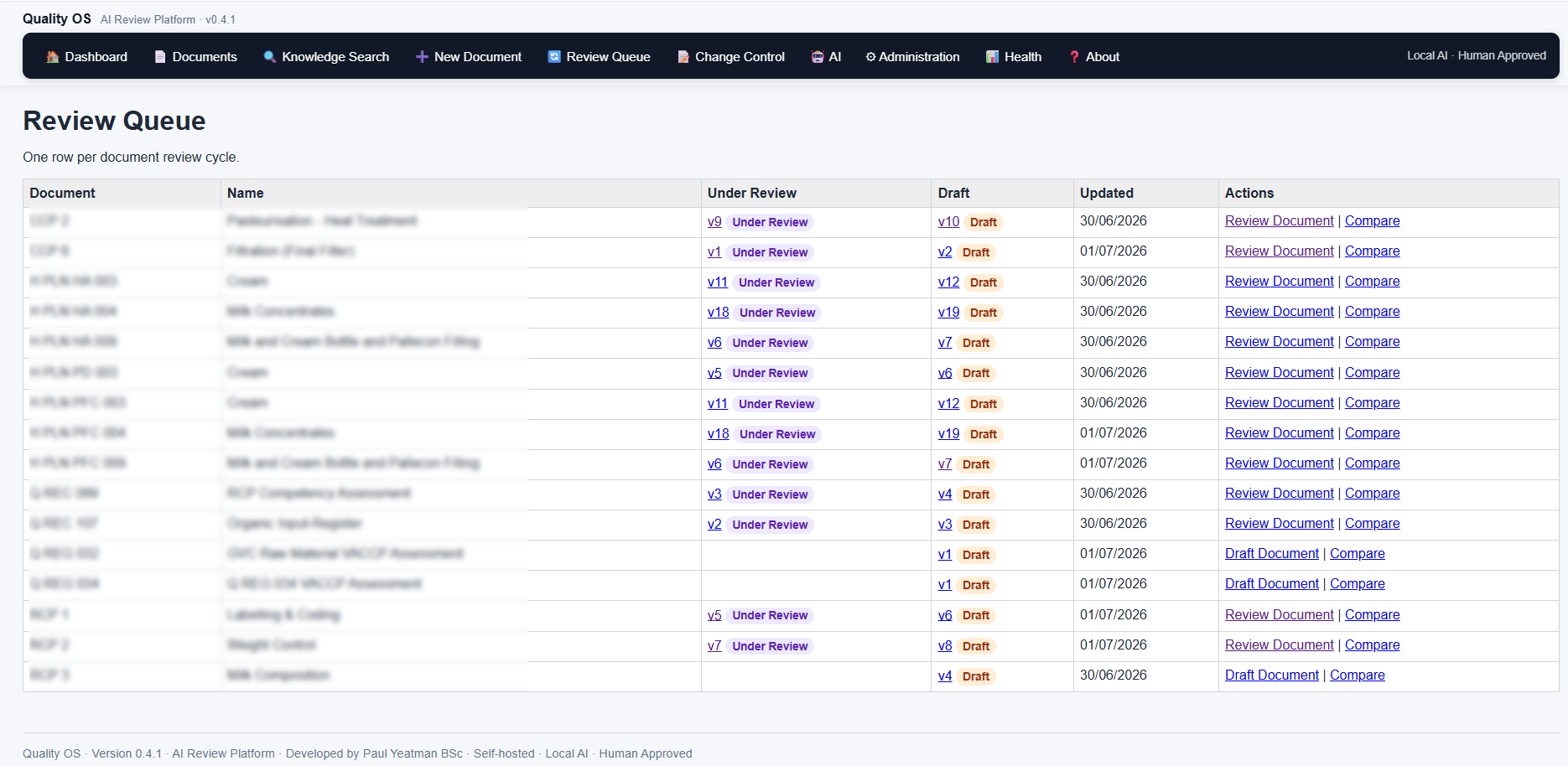Open v19 draft link in the 01/07/2026 row
The height and width of the screenshot is (766, 1568).
(948, 434)
